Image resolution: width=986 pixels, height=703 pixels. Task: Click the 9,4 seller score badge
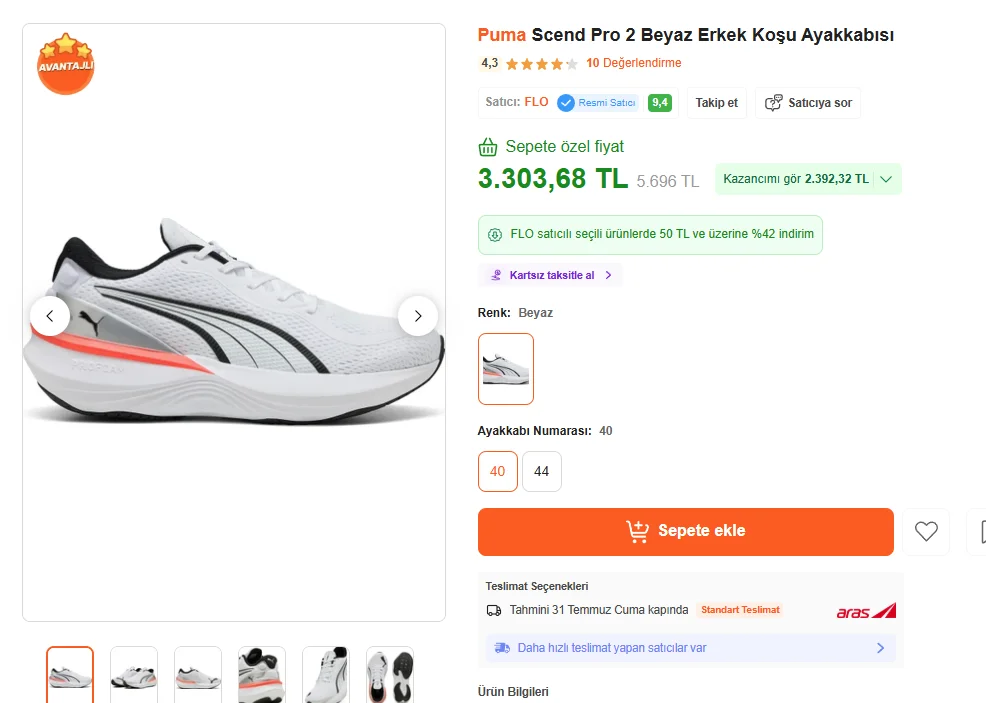coord(660,102)
